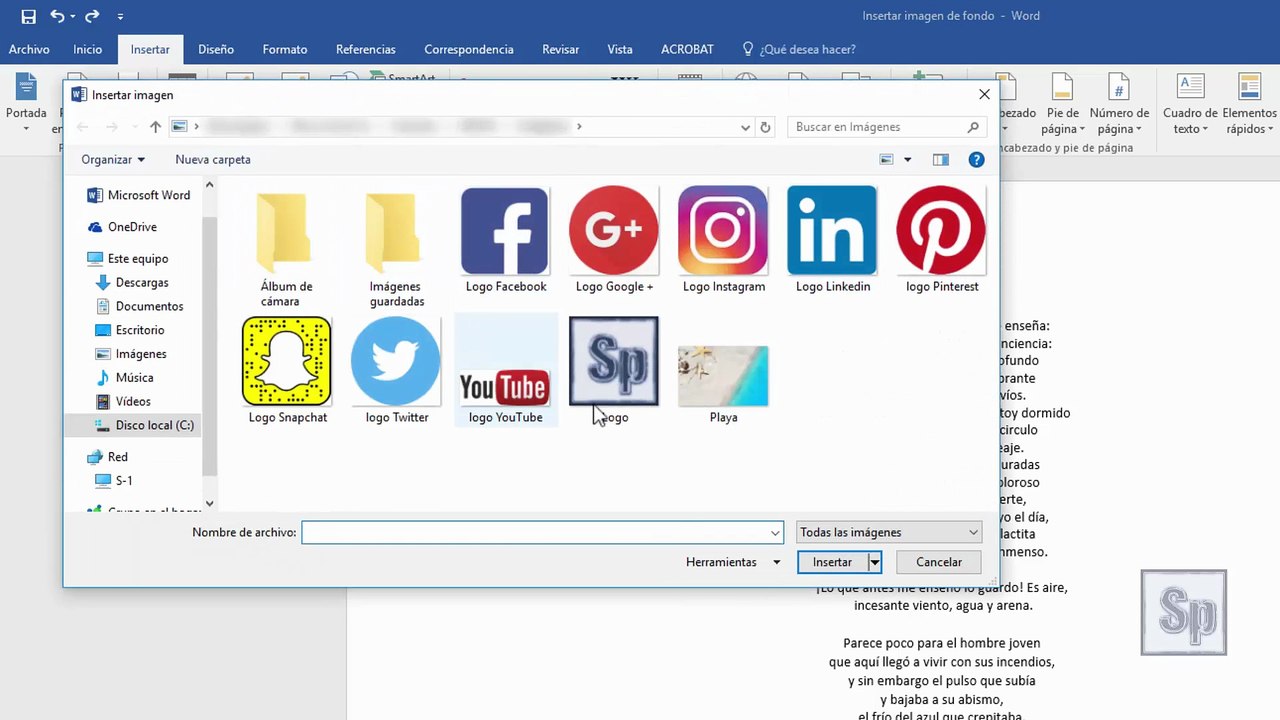Switch to the Diseño ribbon tab
Screen dimensions: 1280x720
click(x=216, y=49)
